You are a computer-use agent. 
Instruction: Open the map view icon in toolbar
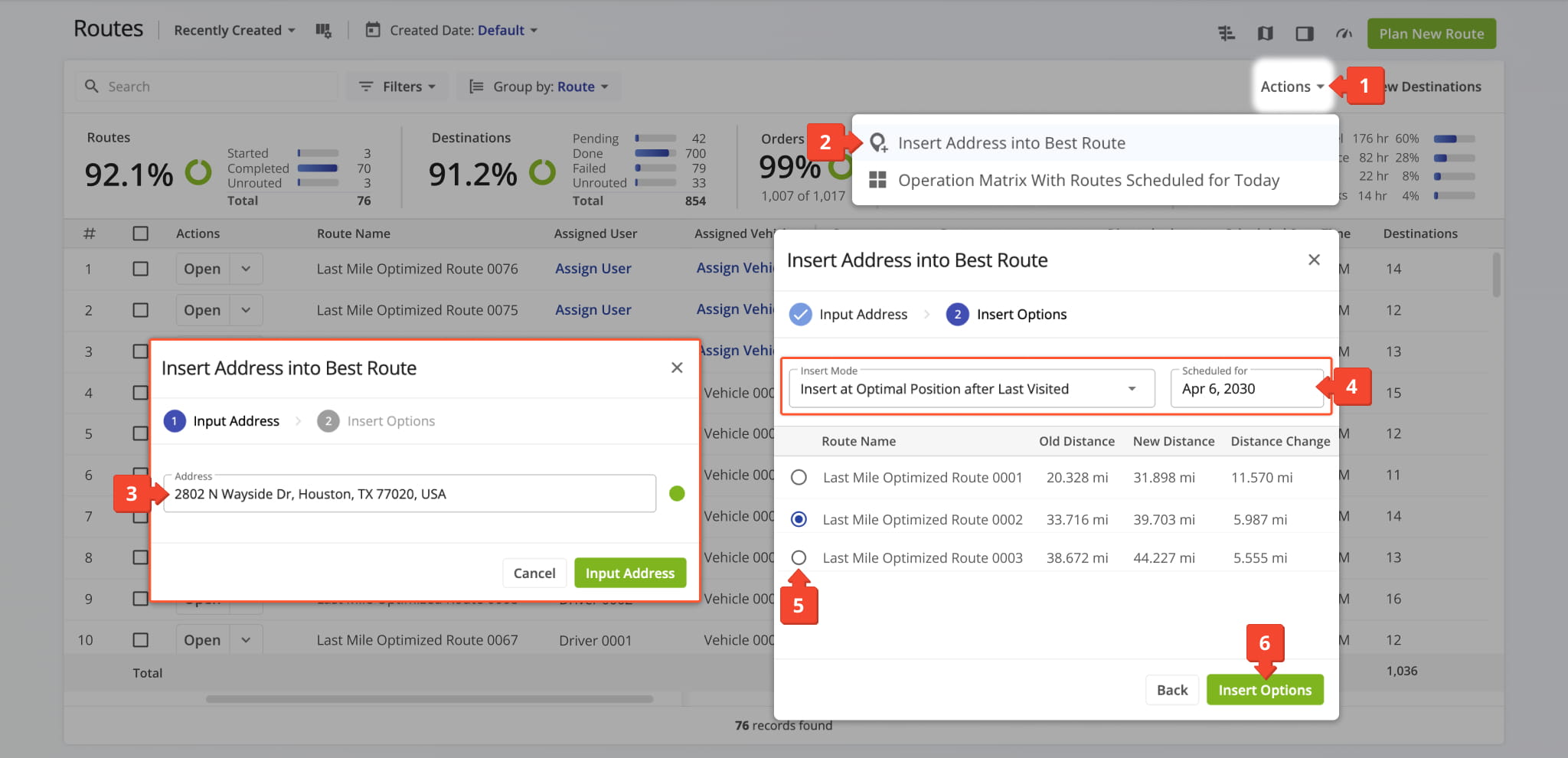(1266, 33)
